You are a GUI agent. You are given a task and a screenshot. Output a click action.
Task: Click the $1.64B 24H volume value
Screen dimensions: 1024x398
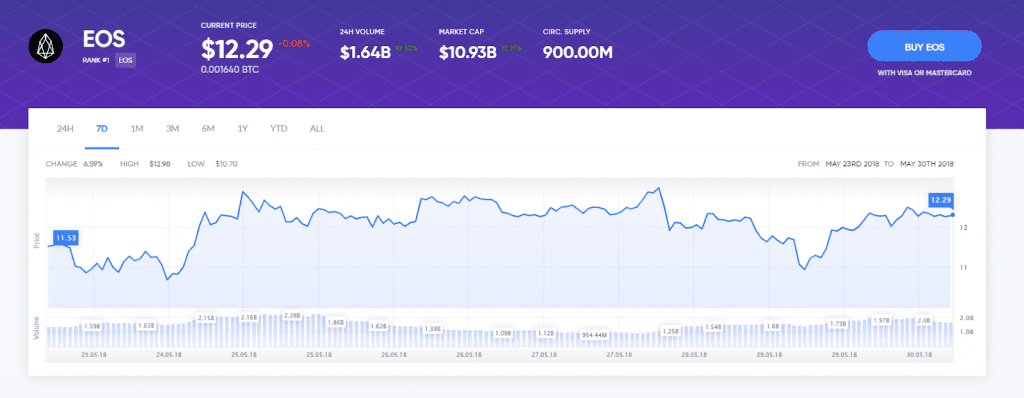365,52
